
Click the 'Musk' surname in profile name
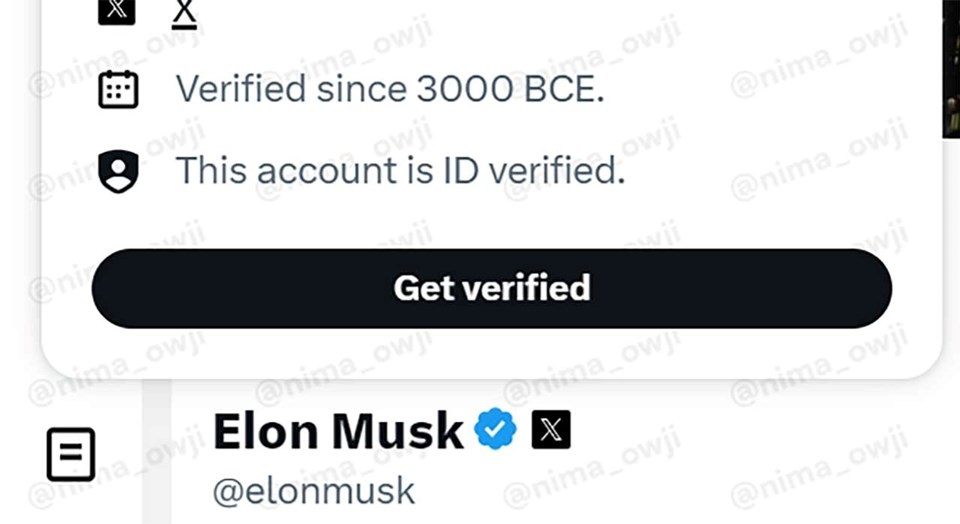[397, 432]
